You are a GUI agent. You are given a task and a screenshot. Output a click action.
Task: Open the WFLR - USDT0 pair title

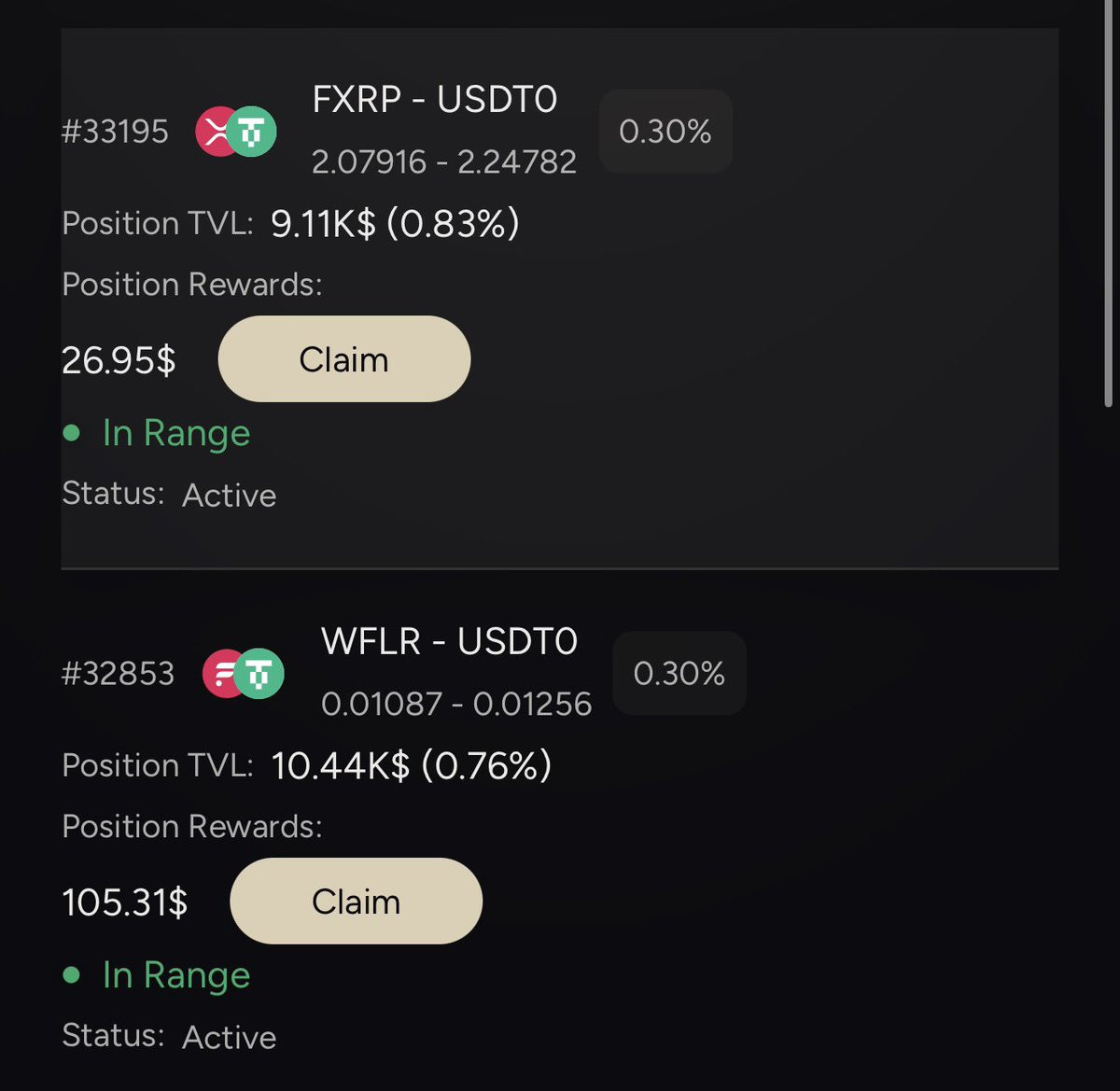449,642
